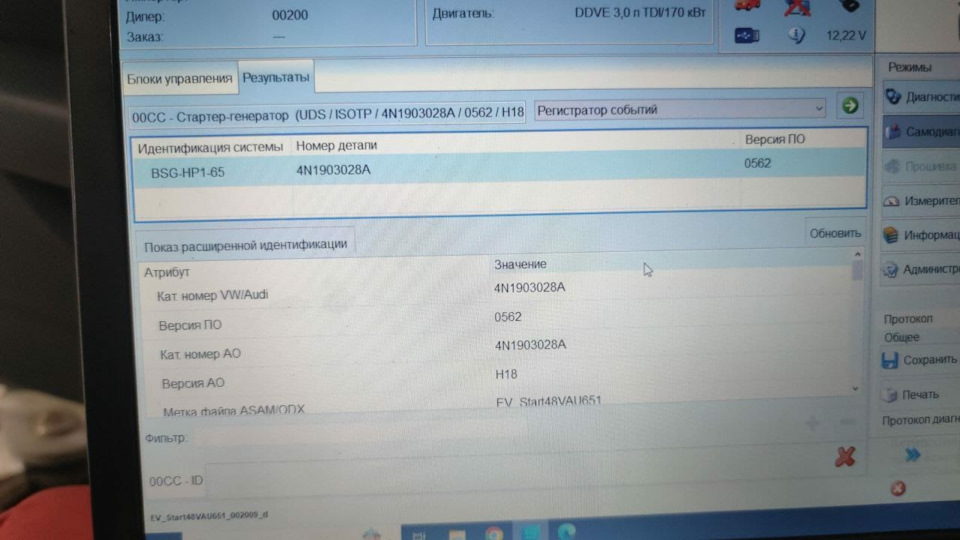Click the Информация books icon
960x540 pixels.
click(891, 234)
